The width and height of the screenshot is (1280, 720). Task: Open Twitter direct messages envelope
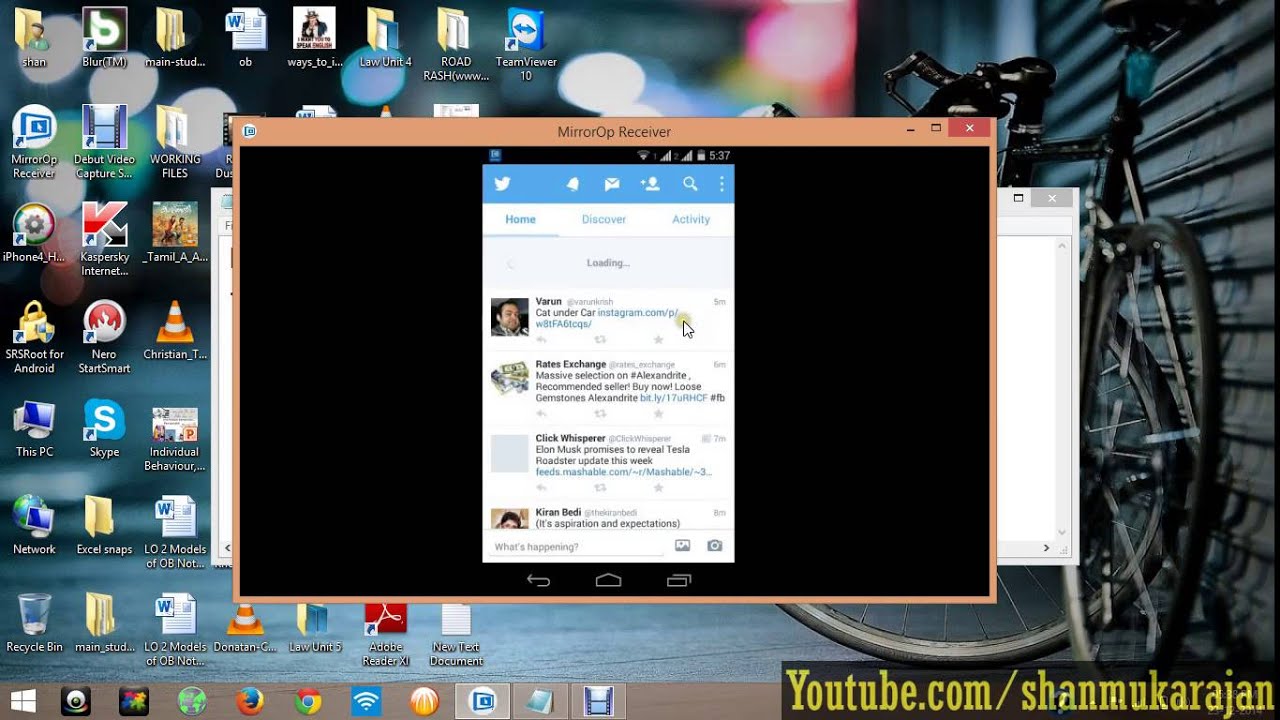612,184
